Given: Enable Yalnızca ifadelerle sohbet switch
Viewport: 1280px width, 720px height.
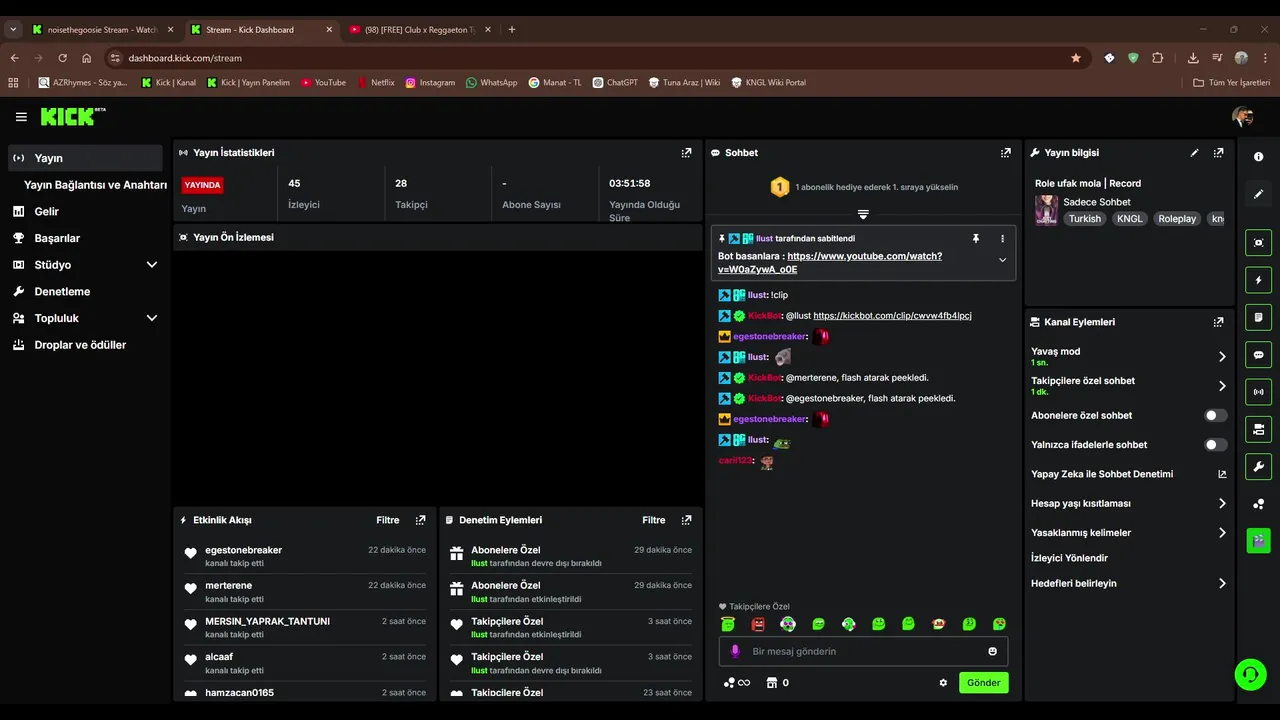Looking at the screenshot, I should [x=1215, y=445].
